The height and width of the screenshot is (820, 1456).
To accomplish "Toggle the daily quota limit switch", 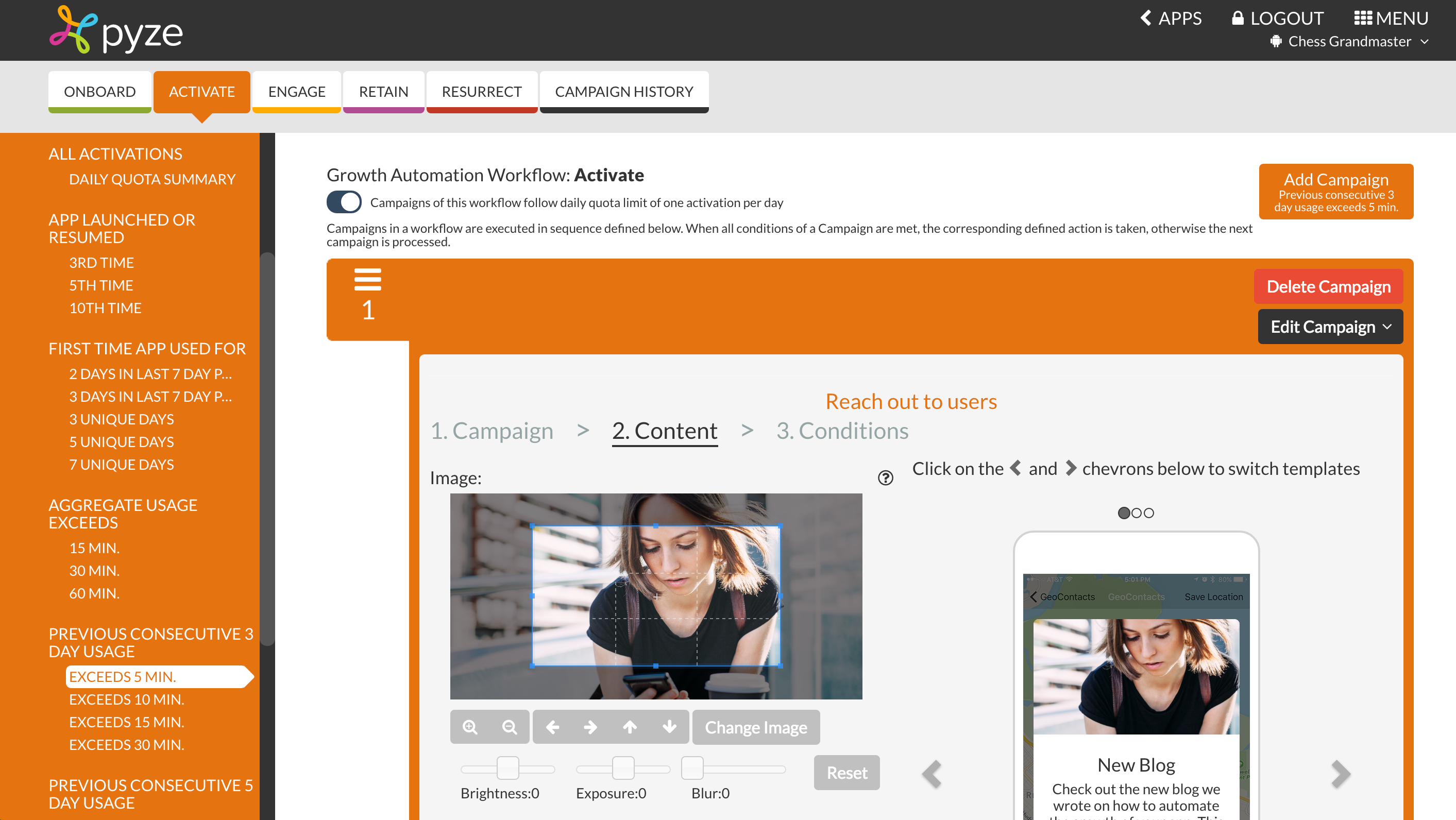I will pos(344,202).
